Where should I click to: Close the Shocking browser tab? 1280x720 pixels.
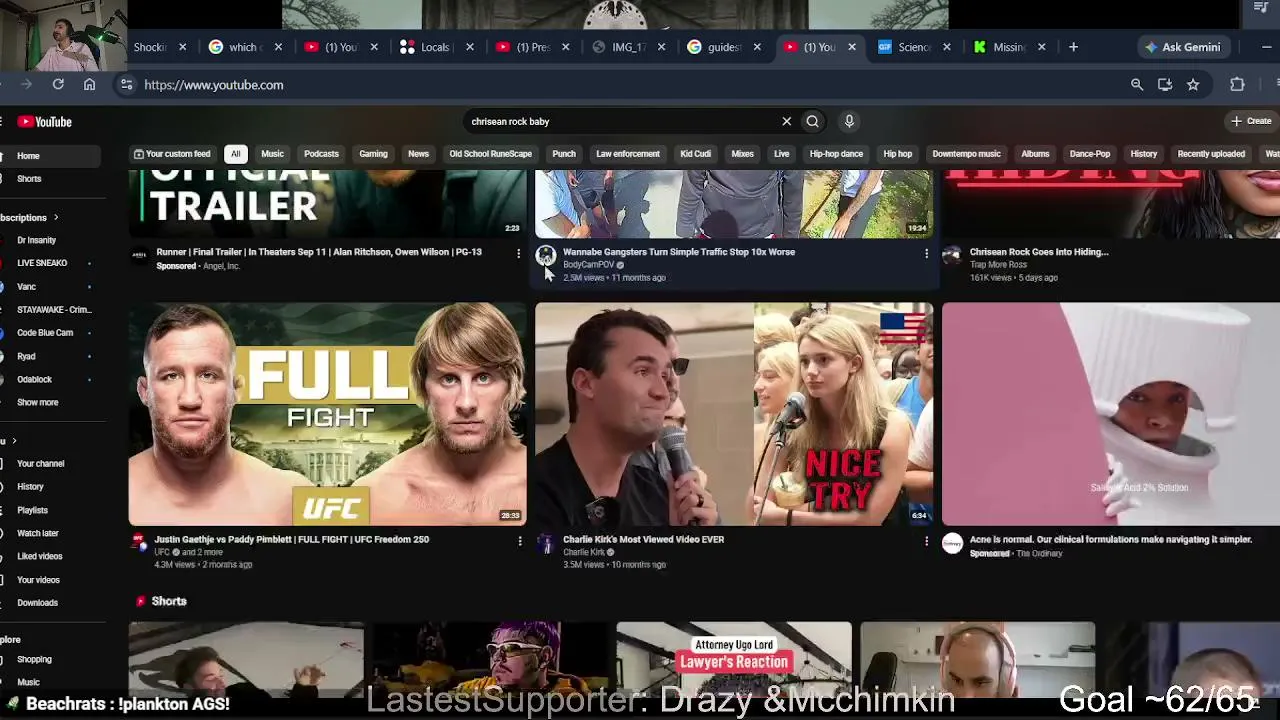pyautogui.click(x=182, y=47)
